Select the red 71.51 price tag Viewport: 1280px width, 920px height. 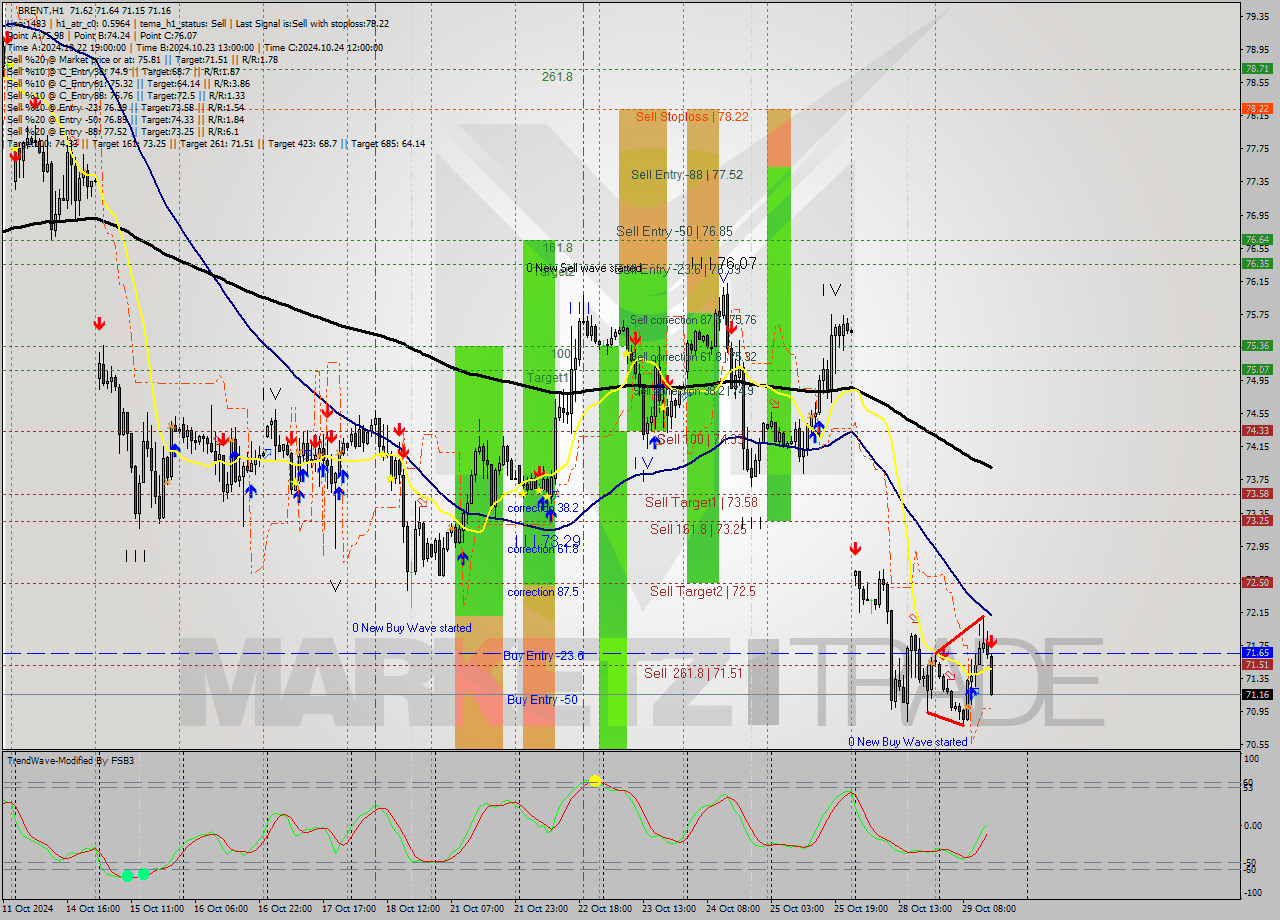point(1256,664)
